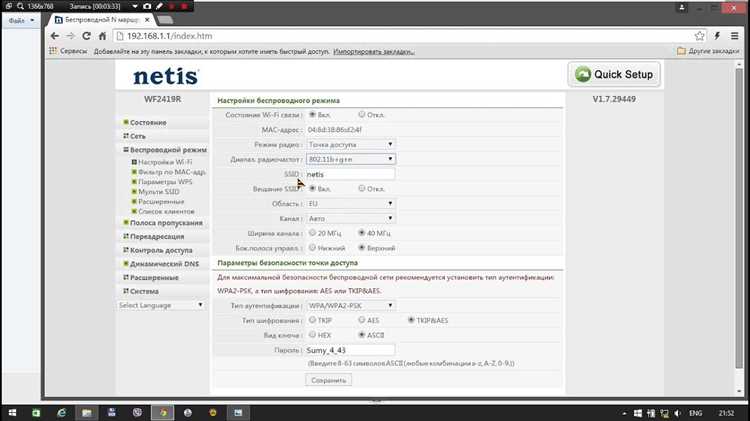750x421 pixels.
Task: Disable SSID broadcast with Откл. radio
Action: pyautogui.click(x=362, y=188)
